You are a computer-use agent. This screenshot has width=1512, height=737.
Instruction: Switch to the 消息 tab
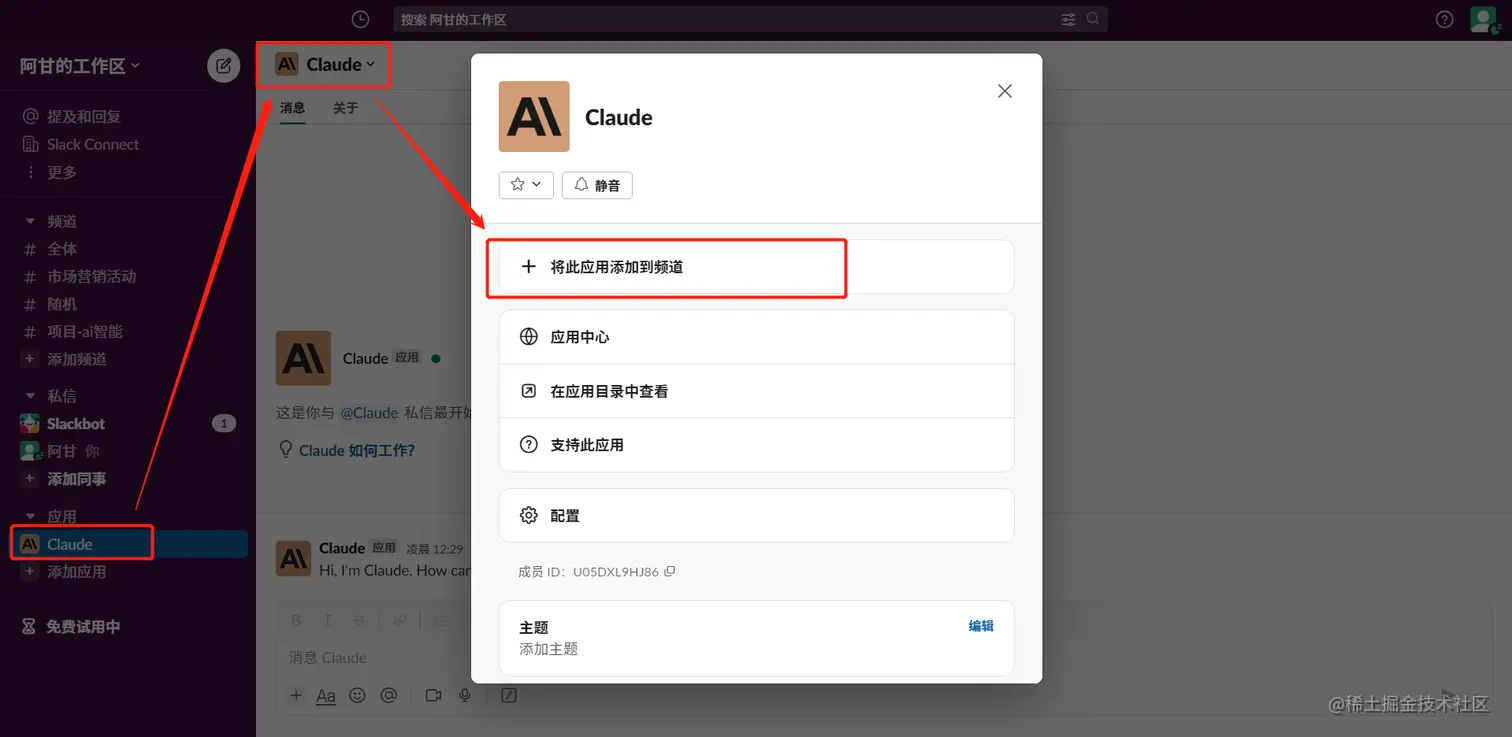click(292, 107)
